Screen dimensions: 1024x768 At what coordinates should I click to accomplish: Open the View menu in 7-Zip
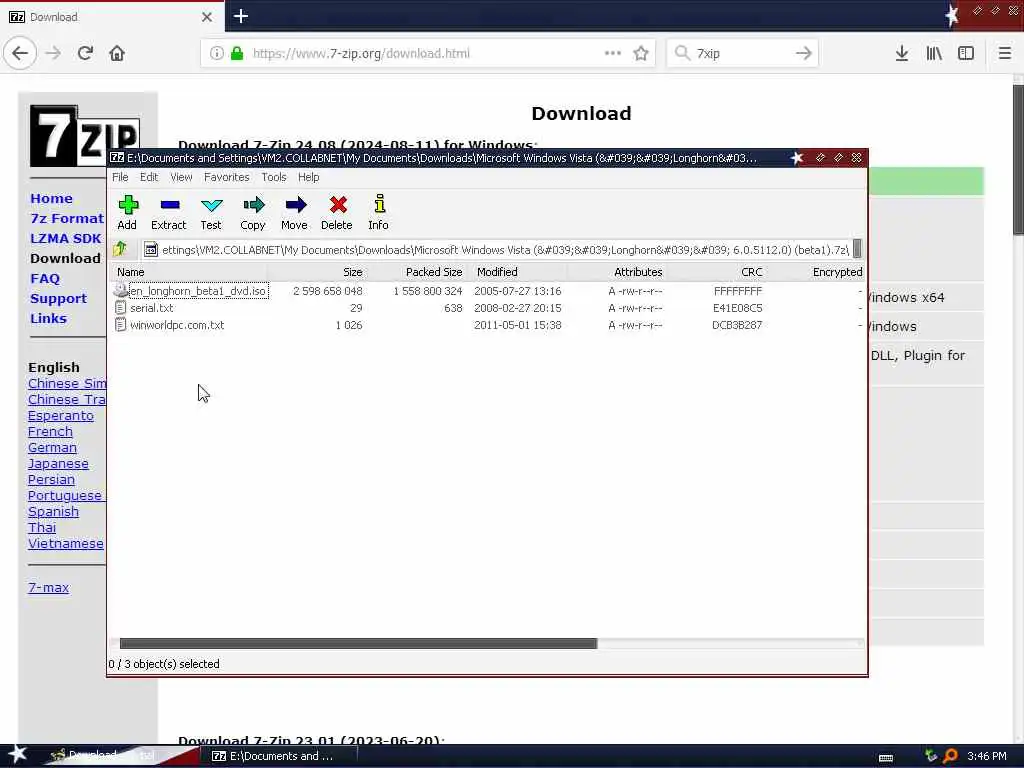(x=181, y=177)
